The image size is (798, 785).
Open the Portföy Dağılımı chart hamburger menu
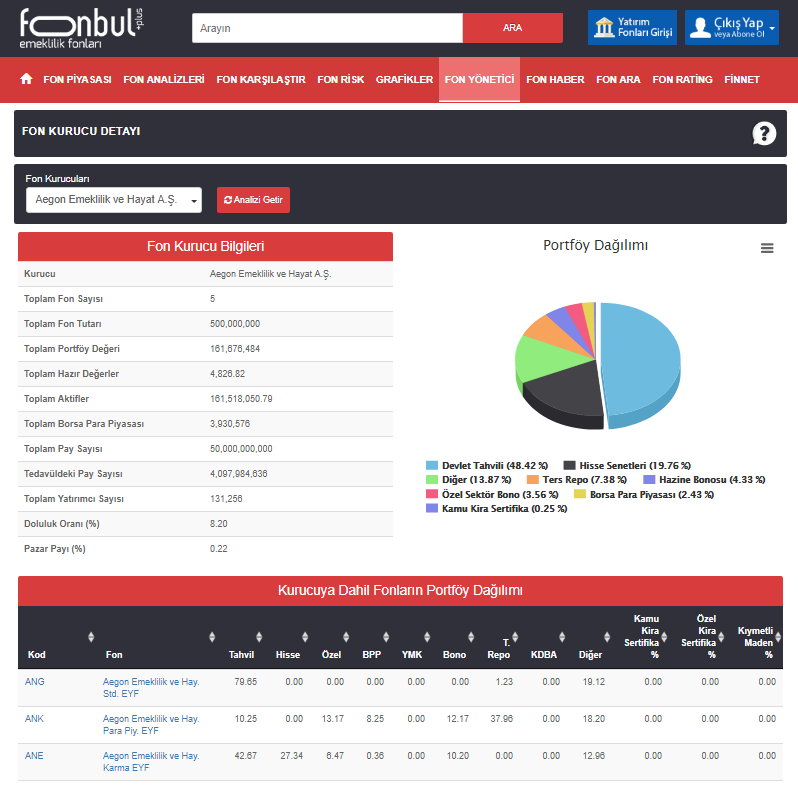(767, 248)
